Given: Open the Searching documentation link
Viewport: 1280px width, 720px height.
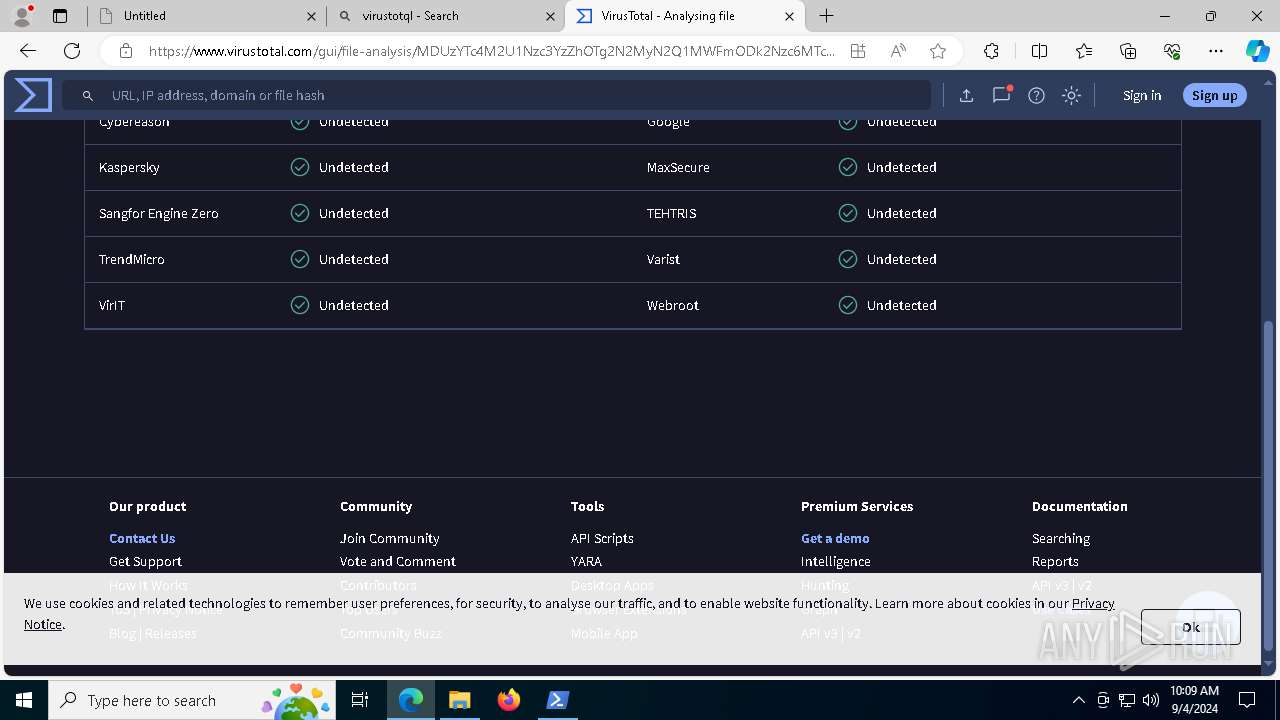Looking at the screenshot, I should coord(1060,538).
